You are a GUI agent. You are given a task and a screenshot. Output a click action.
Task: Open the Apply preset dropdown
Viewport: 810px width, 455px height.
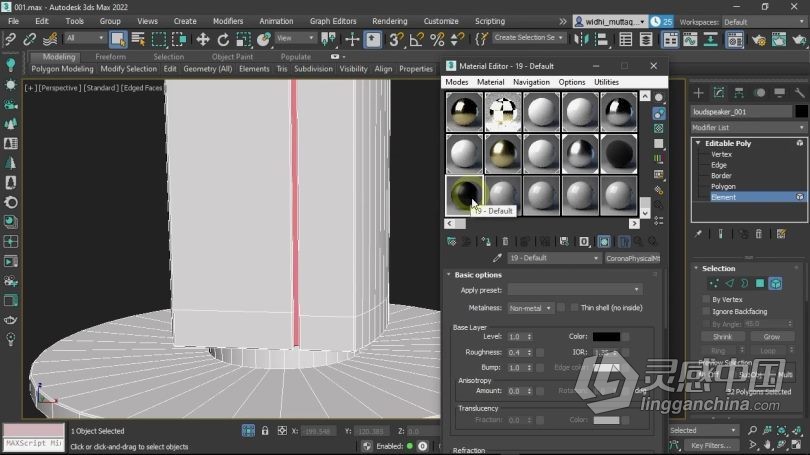(x=575, y=290)
